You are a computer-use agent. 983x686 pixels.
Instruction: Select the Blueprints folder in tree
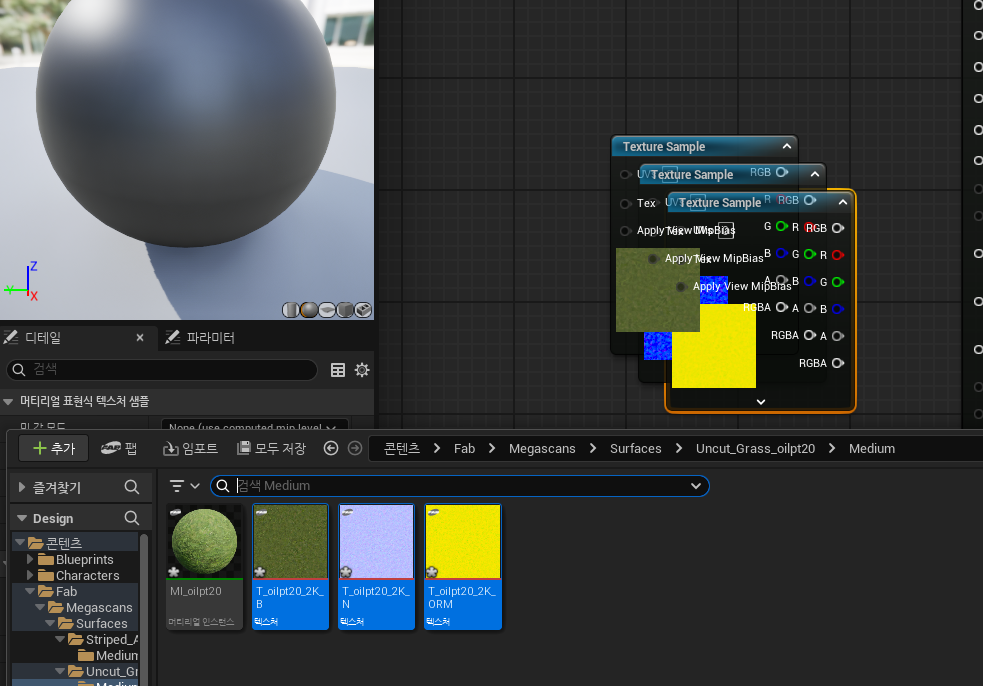pos(84,559)
